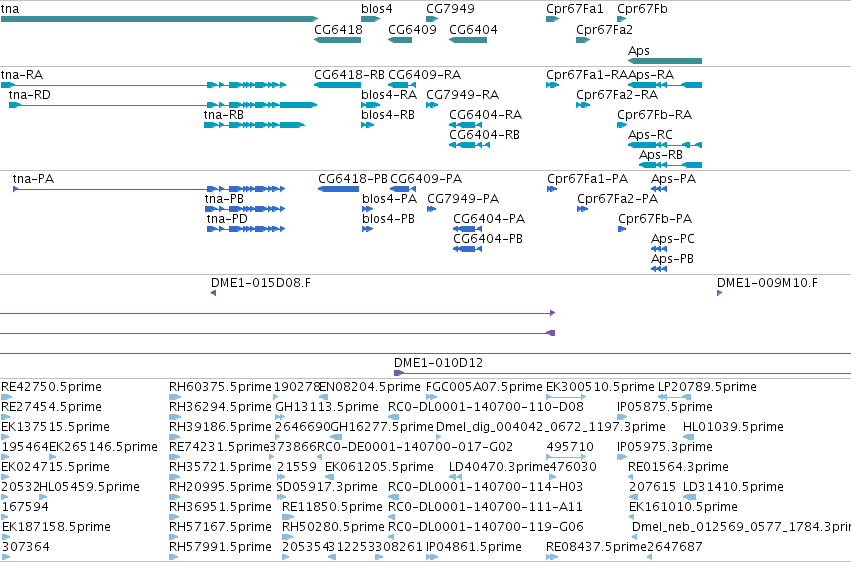
Task: Click the Aps-RB transcript label
Action: [x=661, y=155]
